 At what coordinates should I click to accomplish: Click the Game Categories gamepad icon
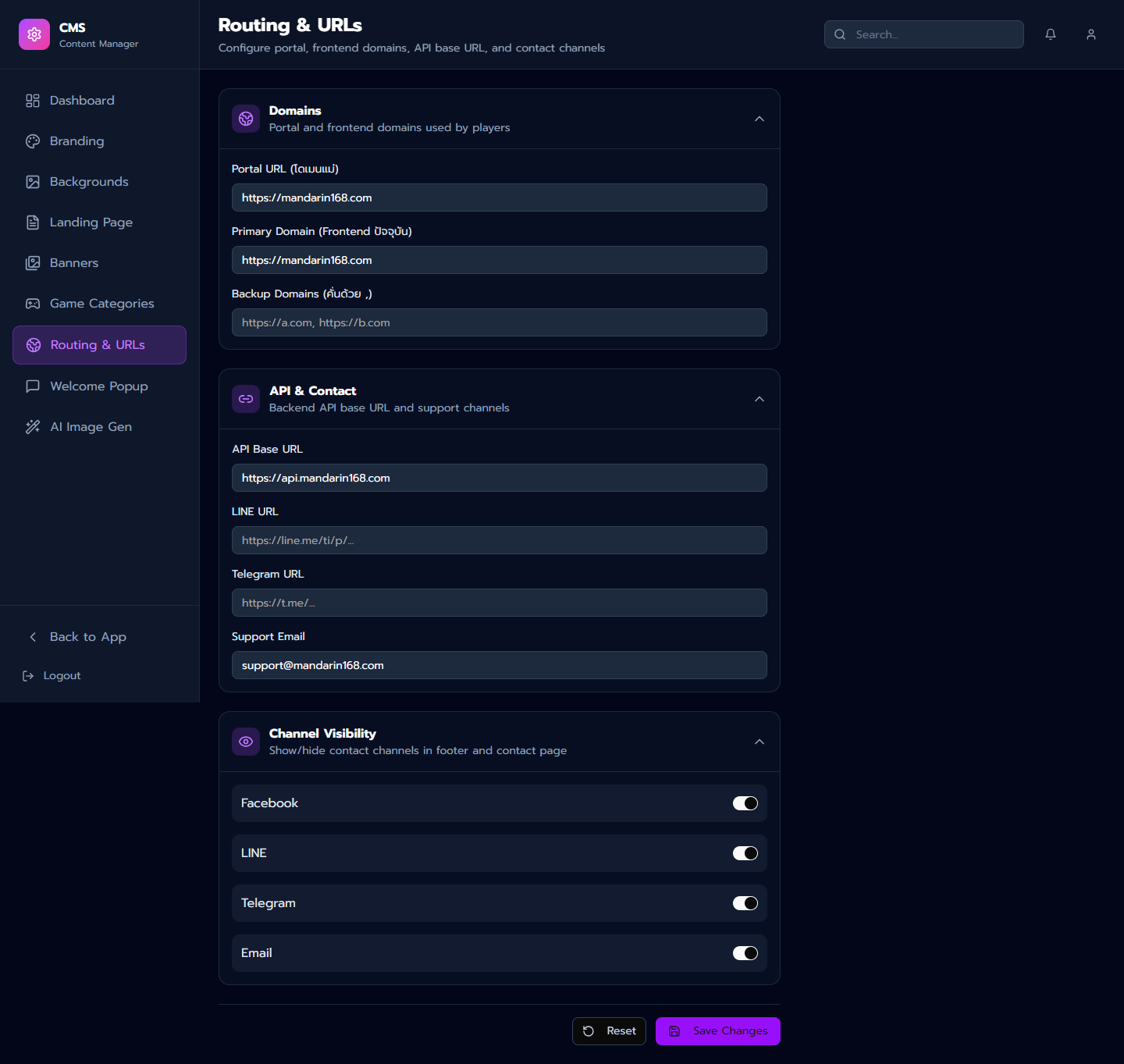(33, 304)
